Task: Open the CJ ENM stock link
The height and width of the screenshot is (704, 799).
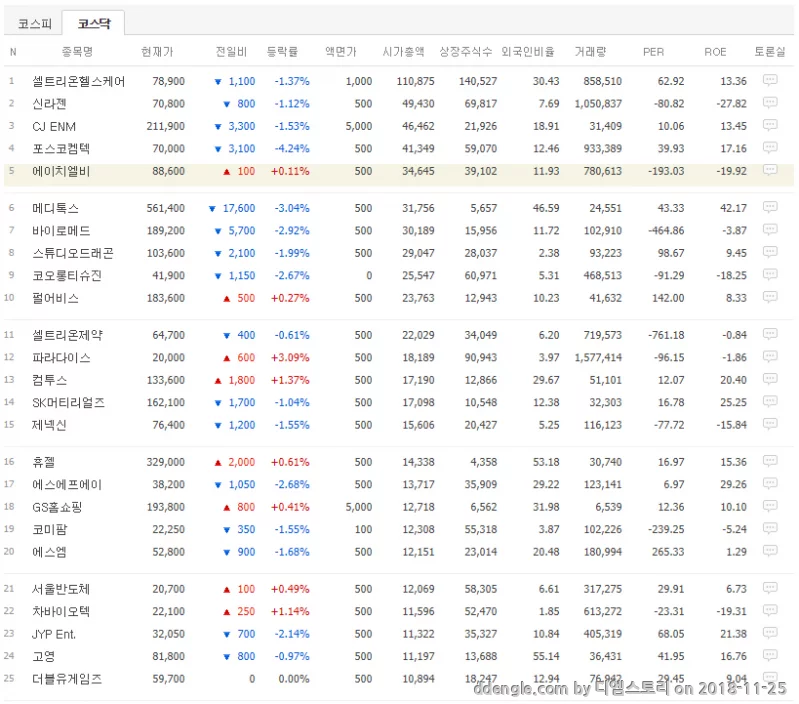Action: (x=54, y=126)
